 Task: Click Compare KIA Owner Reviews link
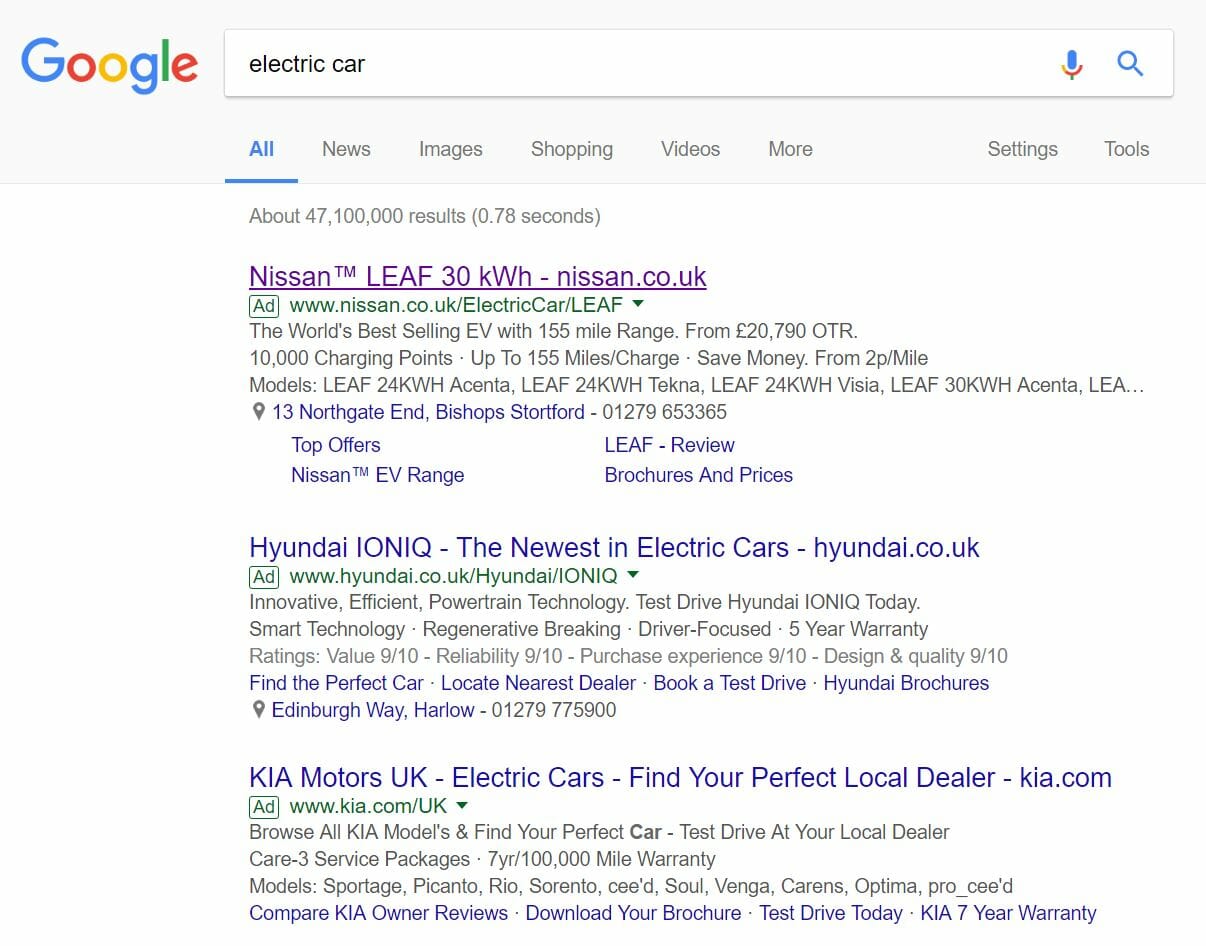pyautogui.click(x=378, y=913)
